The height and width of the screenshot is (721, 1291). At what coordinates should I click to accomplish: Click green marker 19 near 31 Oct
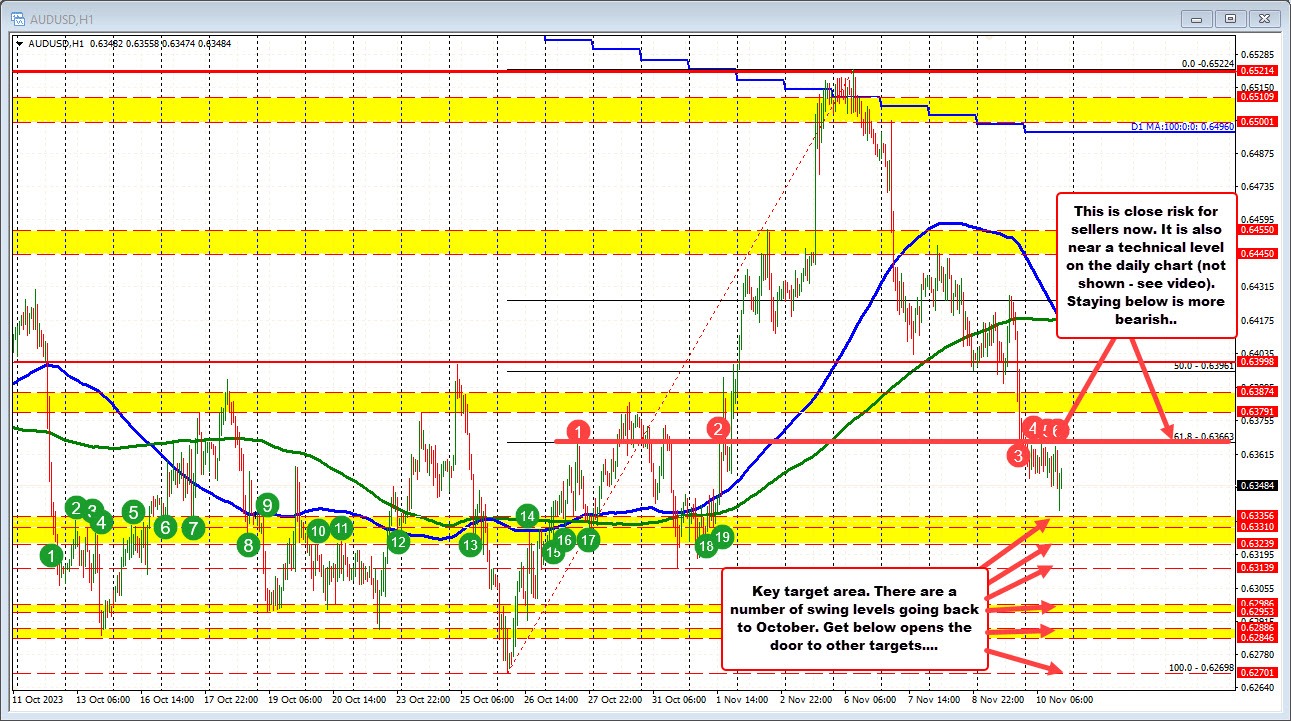pos(722,537)
